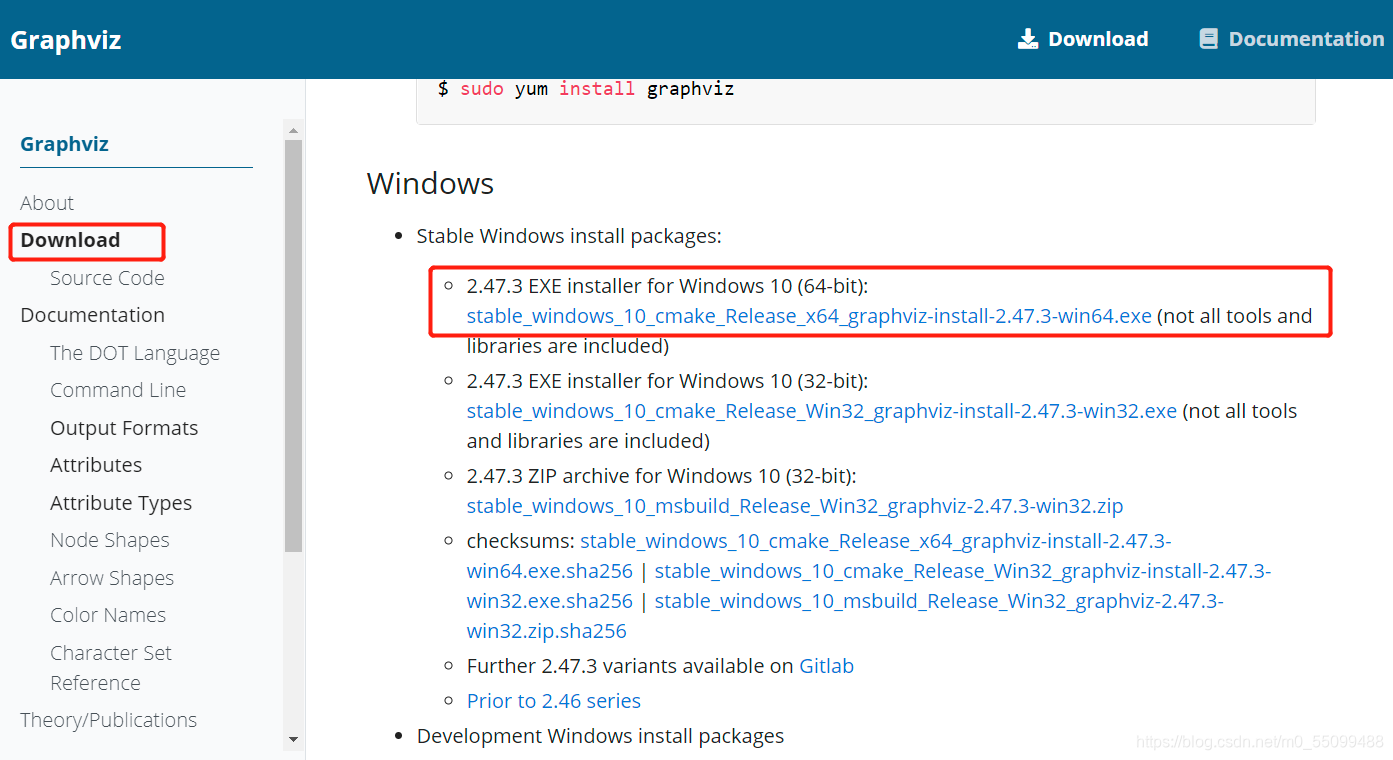Open the Gitlab link
1393x760 pixels.
826,666
